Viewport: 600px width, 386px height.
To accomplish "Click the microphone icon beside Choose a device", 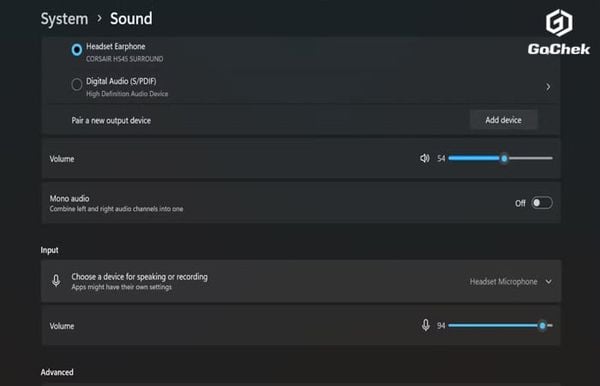I will (x=56, y=281).
